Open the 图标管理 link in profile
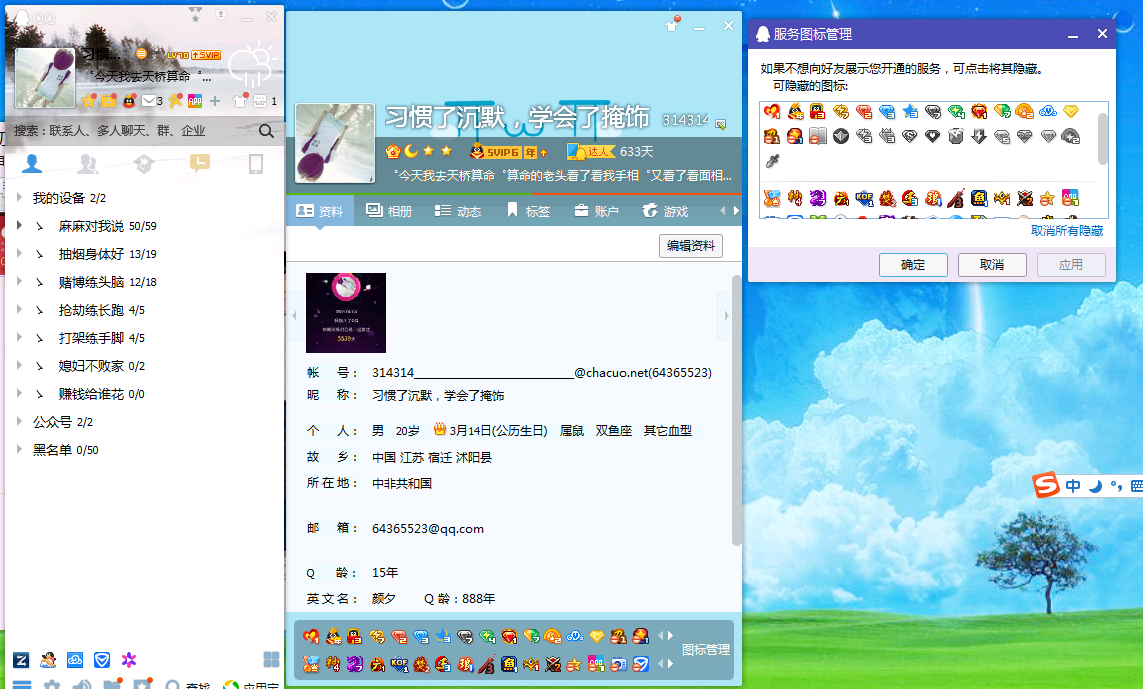Screen dimensions: 1143x689 706,650
